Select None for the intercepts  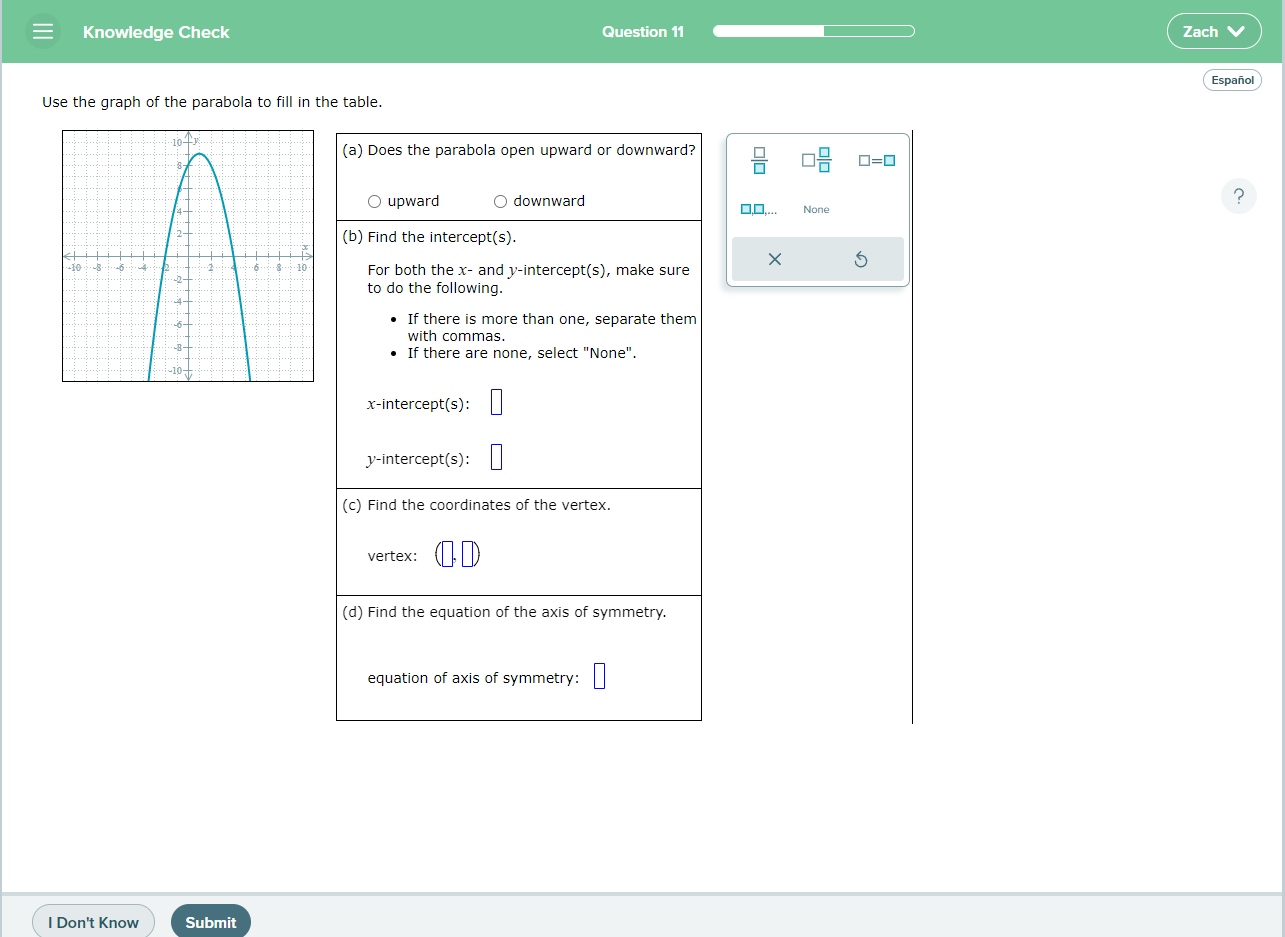[816, 209]
